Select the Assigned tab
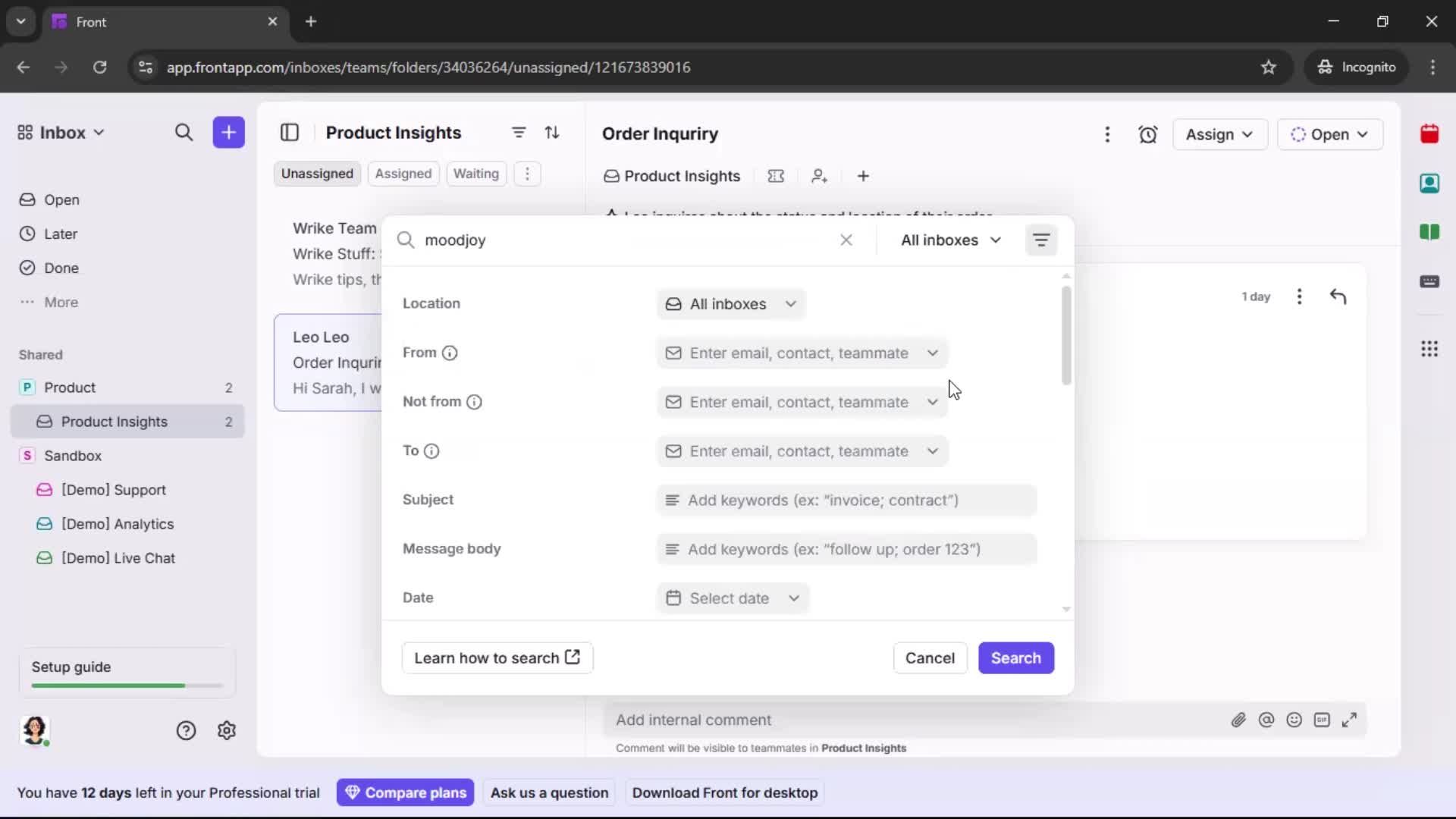Image resolution: width=1456 pixels, height=819 pixels. [403, 174]
